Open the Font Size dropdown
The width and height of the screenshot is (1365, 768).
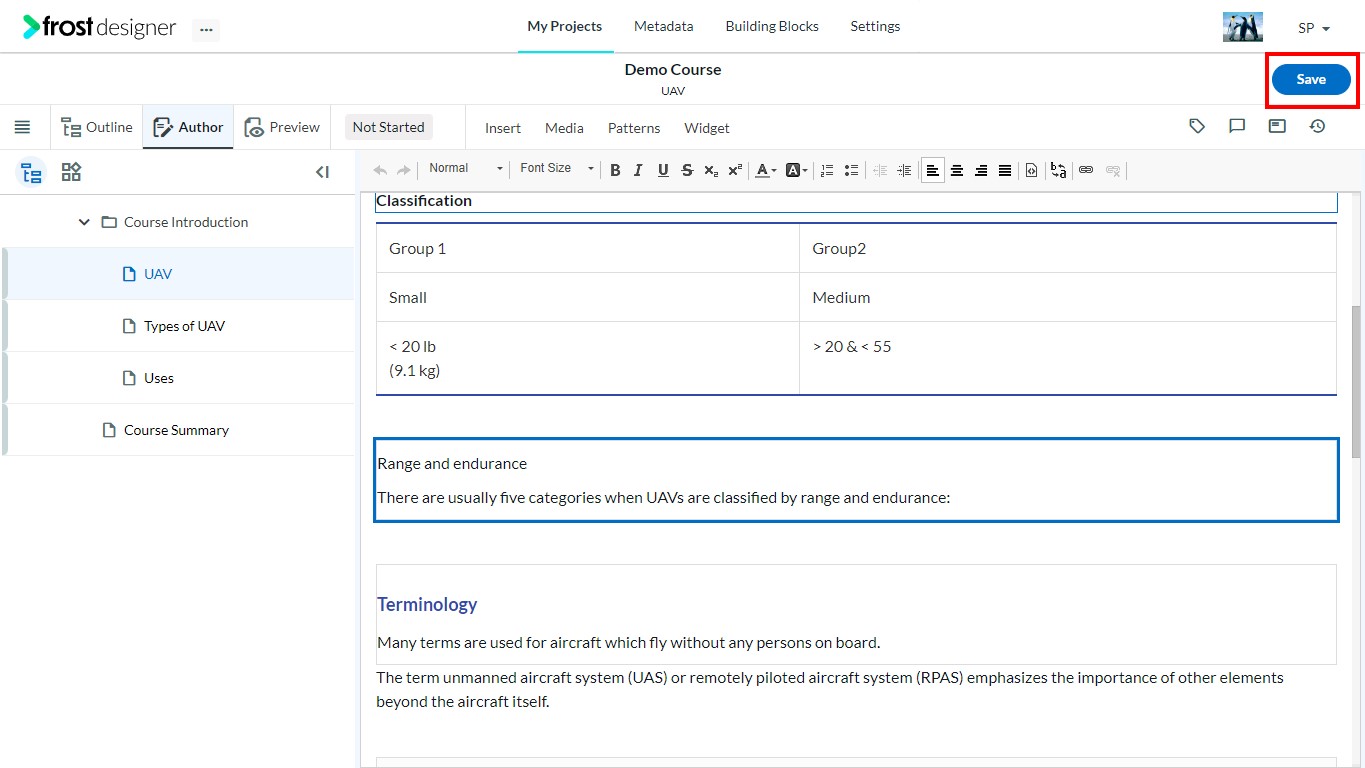click(x=556, y=169)
